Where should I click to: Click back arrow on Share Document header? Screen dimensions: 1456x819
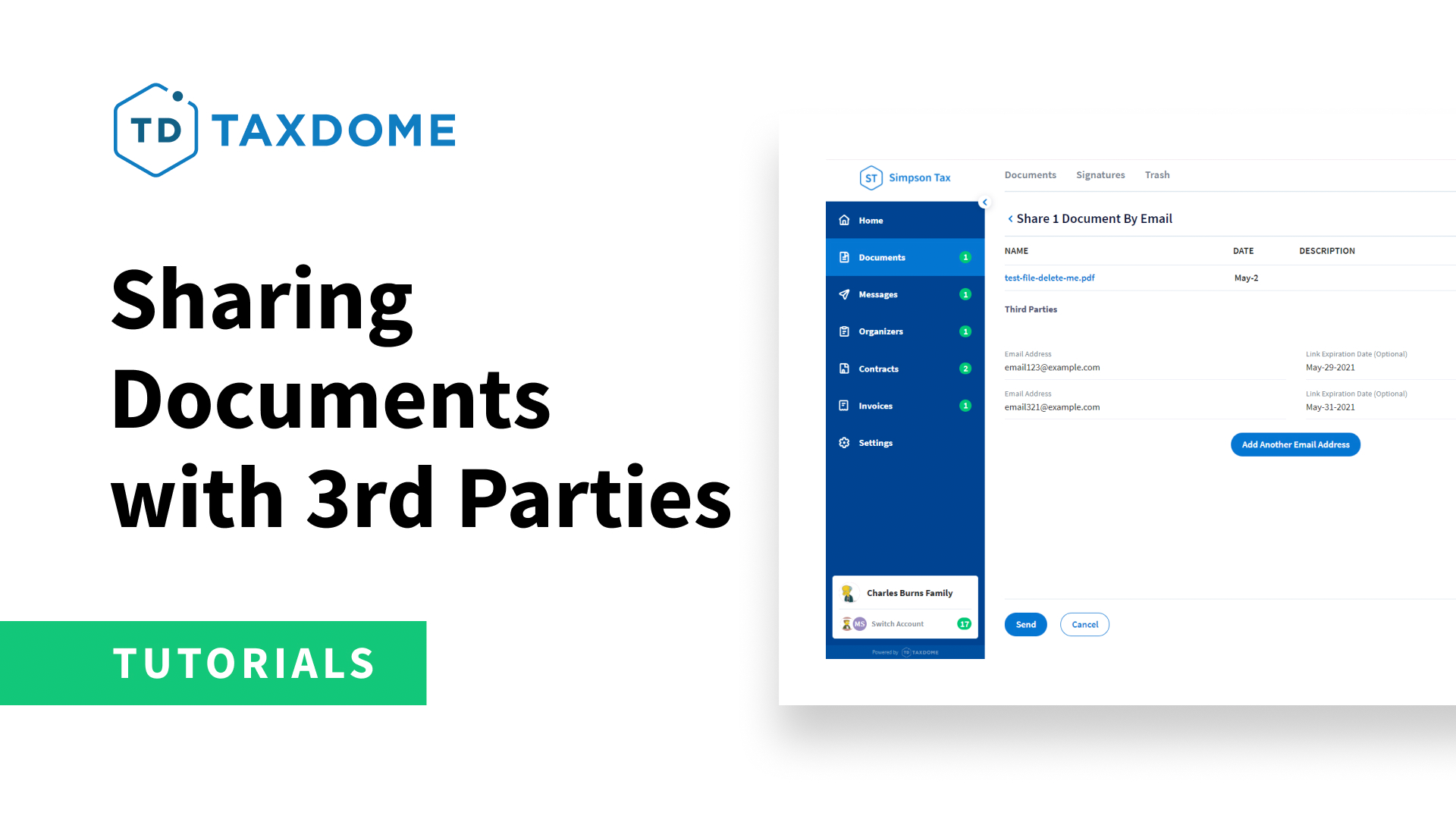point(1008,218)
